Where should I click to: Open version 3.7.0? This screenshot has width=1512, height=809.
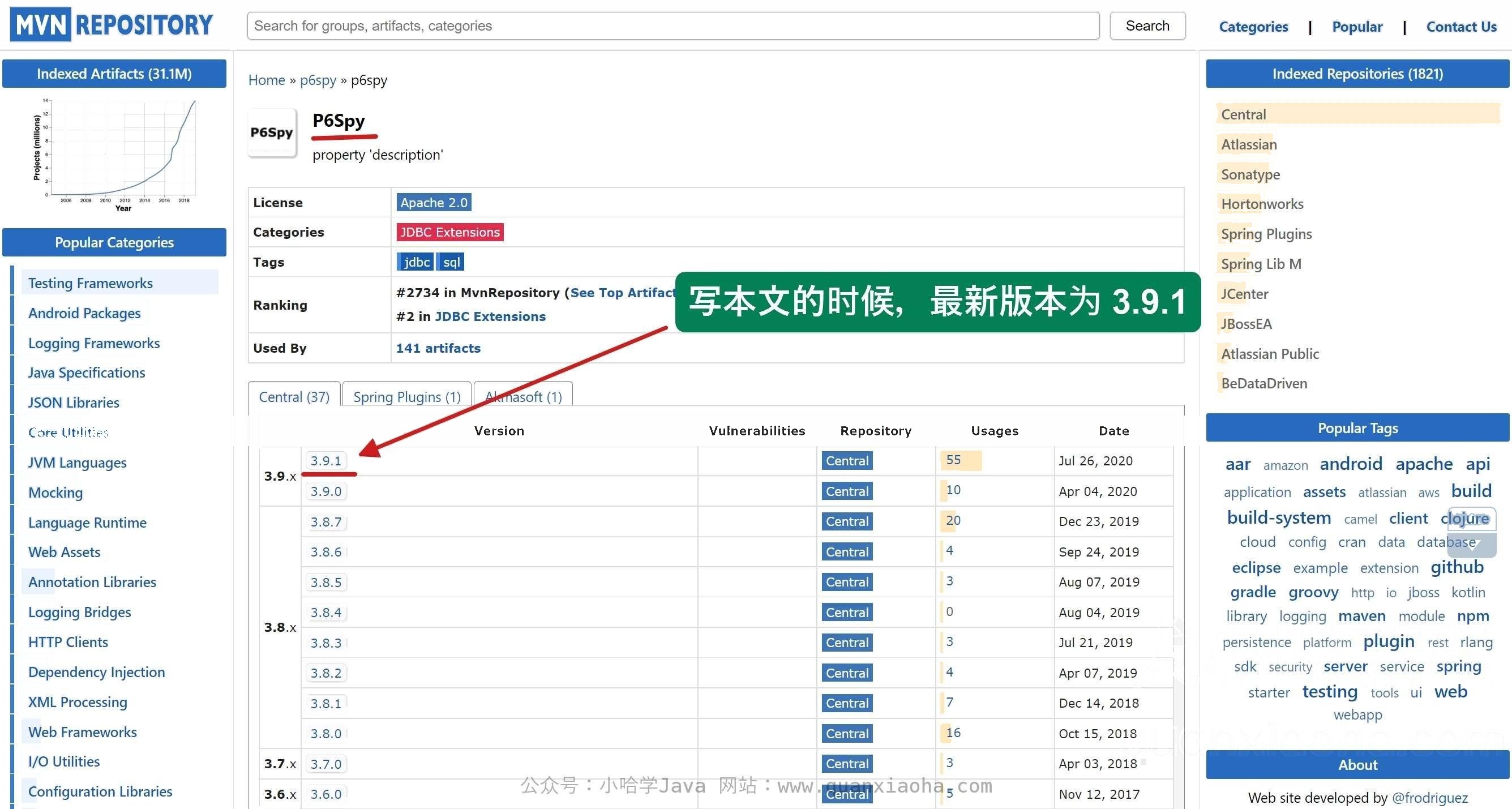pyautogui.click(x=325, y=764)
